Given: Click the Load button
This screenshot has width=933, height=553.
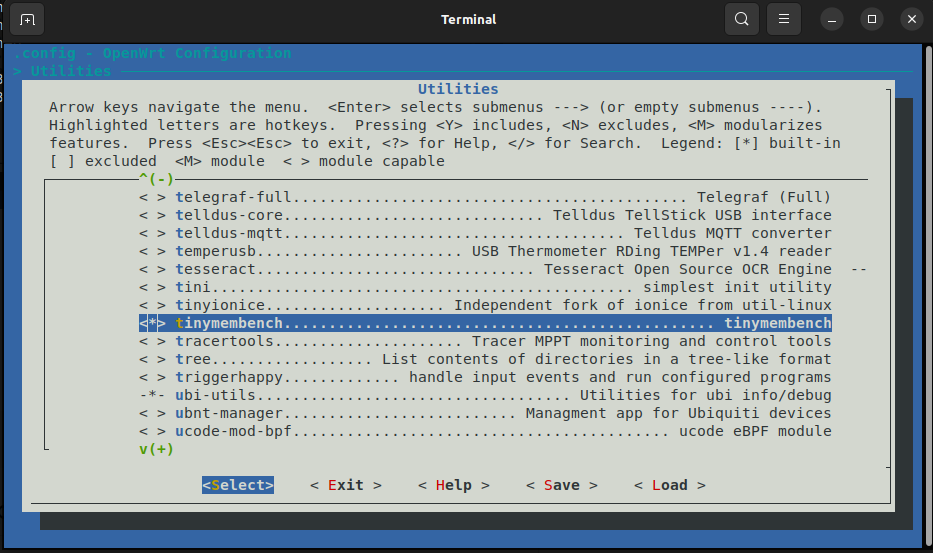Looking at the screenshot, I should tap(669, 485).
